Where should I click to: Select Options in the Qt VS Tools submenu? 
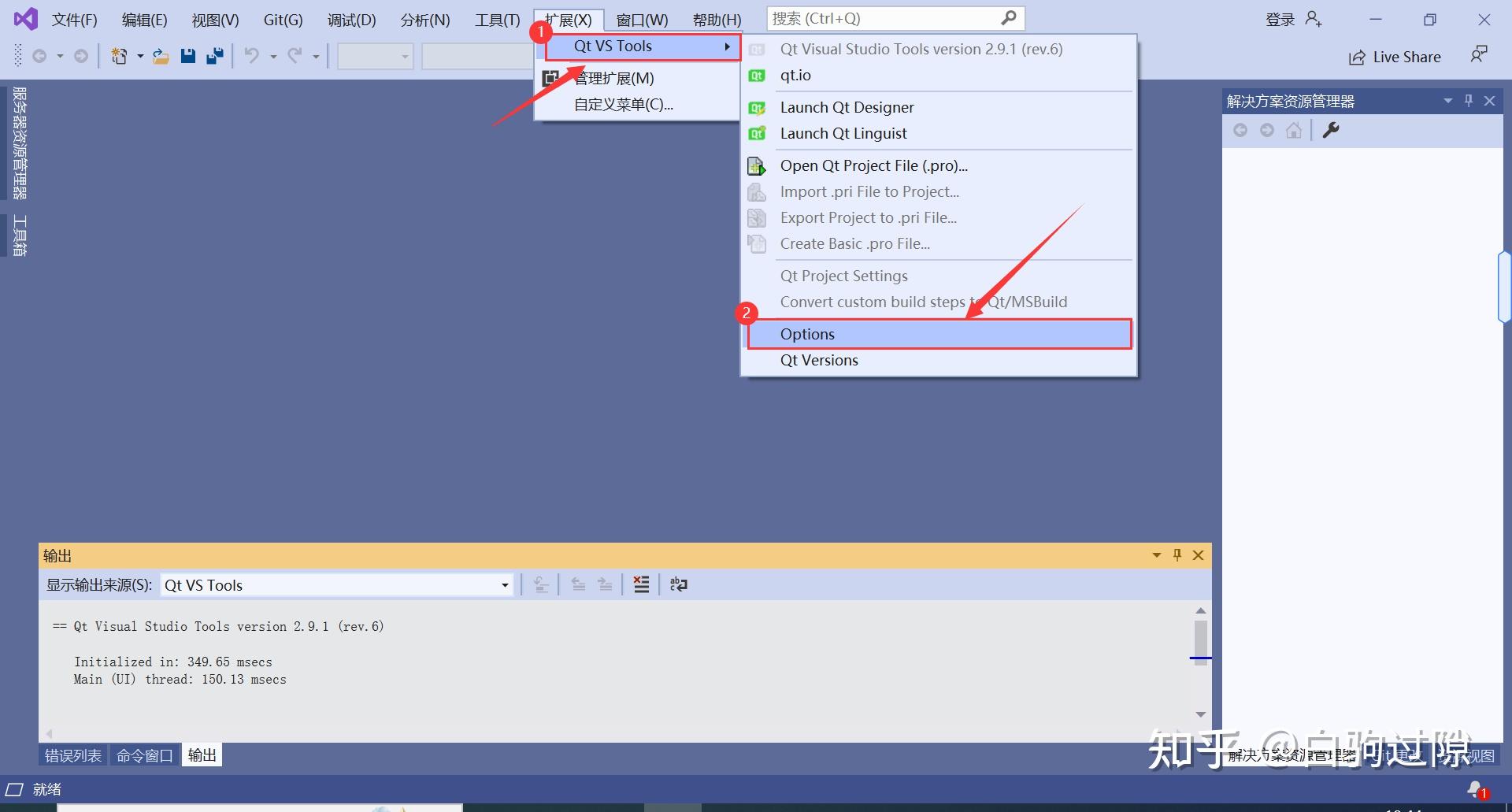[807, 333]
